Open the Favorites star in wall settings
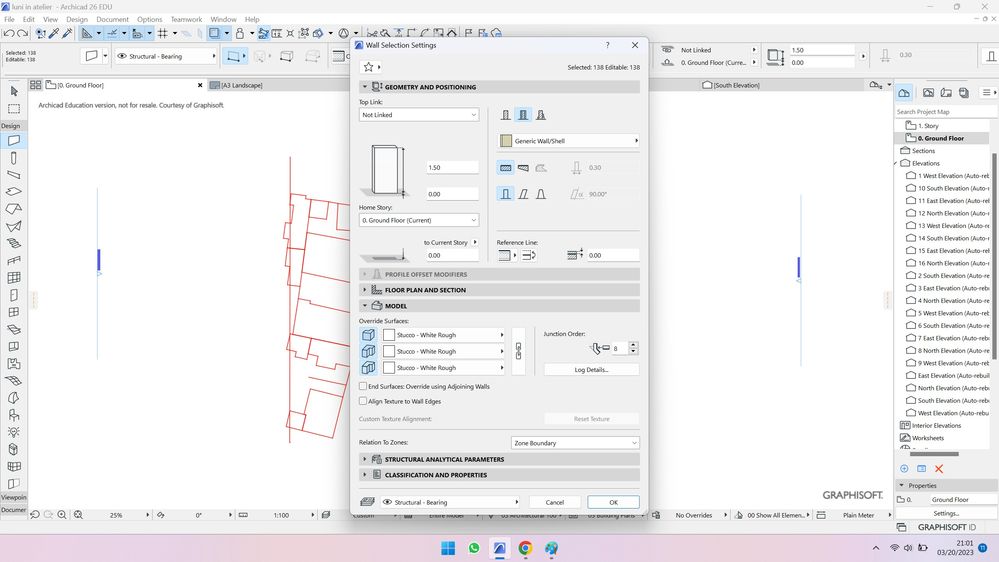This screenshot has height=562, width=999. pyautogui.click(x=369, y=67)
